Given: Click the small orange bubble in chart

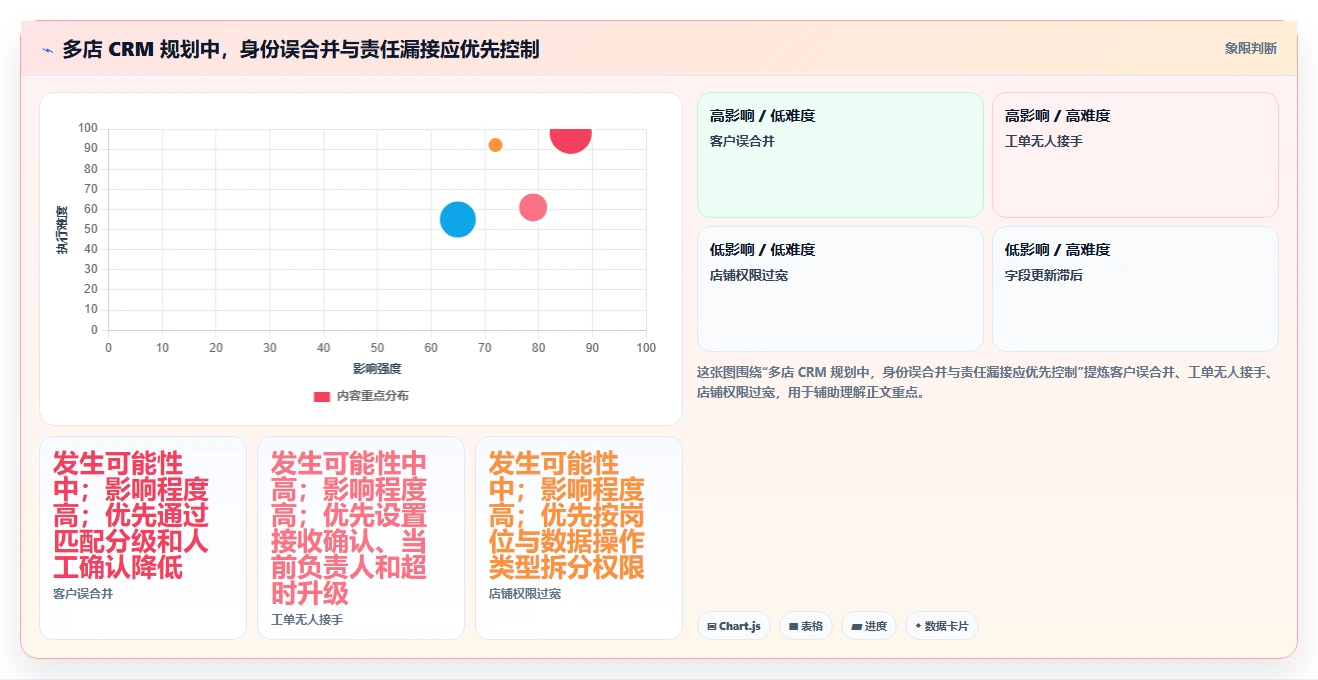Looking at the screenshot, I should click(495, 145).
